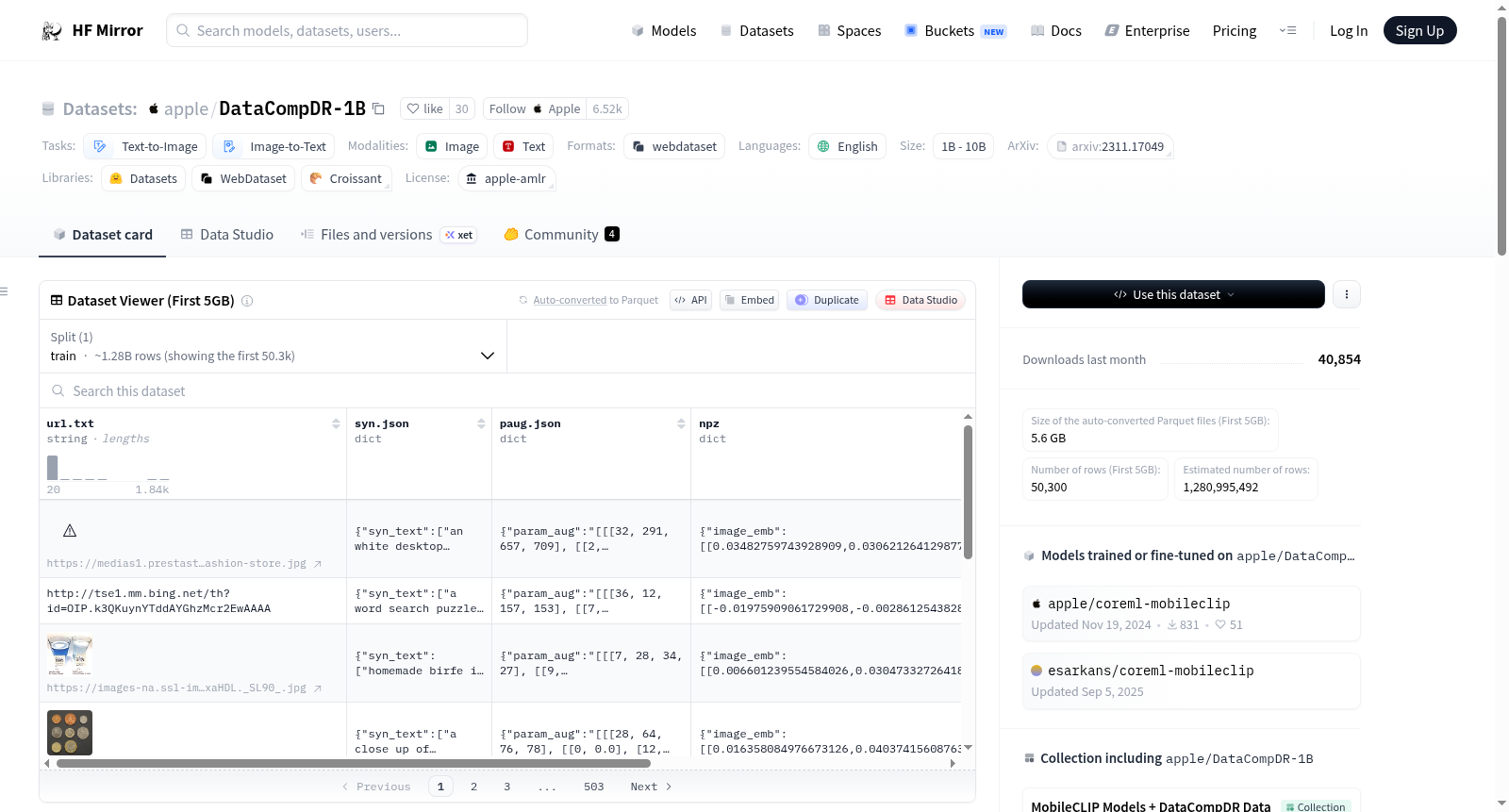The image size is (1509, 812).
Task: Open the coins image thumbnail
Action: pos(70,733)
